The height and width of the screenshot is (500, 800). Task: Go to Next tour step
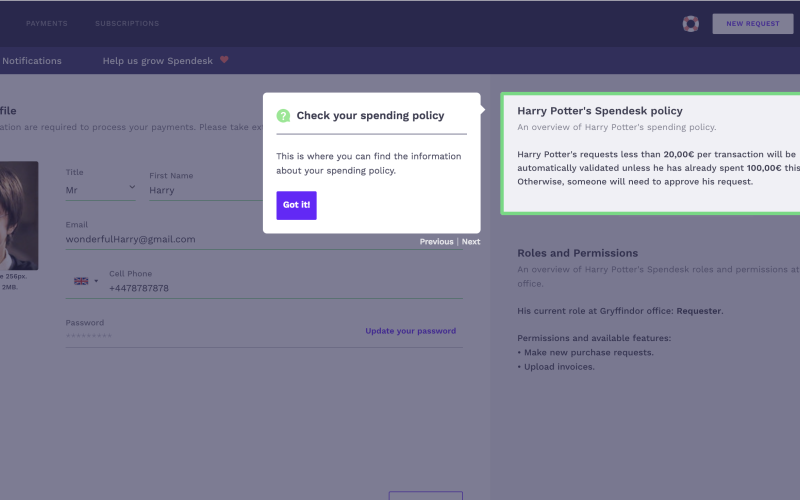(x=471, y=242)
